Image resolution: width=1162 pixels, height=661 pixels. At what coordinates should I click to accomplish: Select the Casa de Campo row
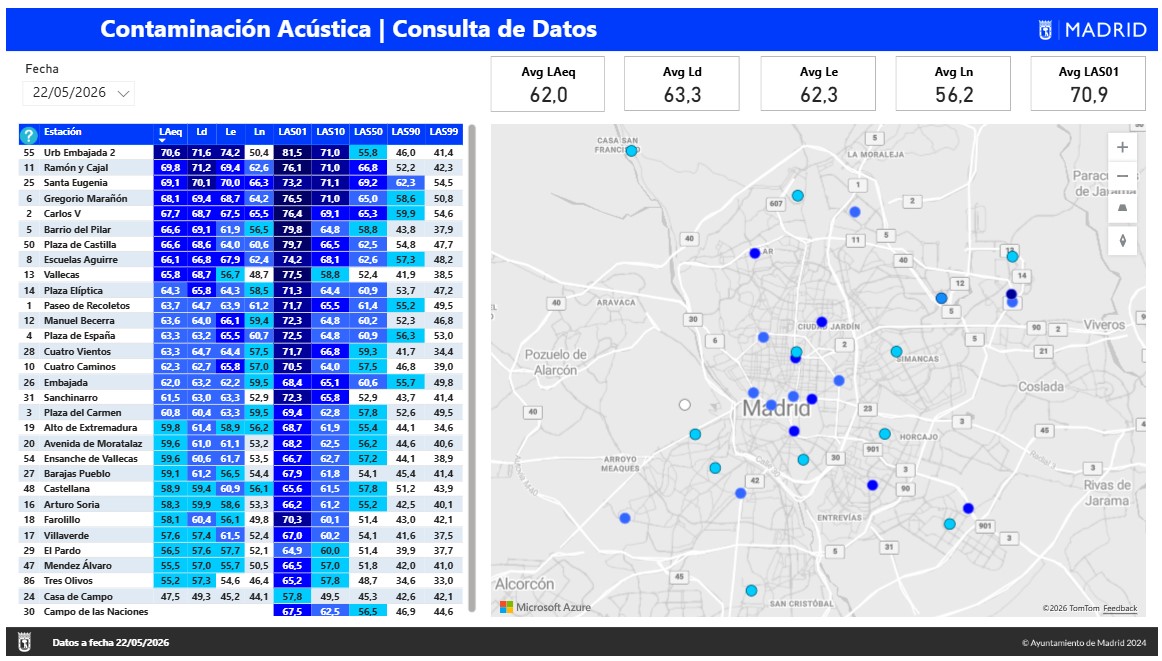(241, 597)
